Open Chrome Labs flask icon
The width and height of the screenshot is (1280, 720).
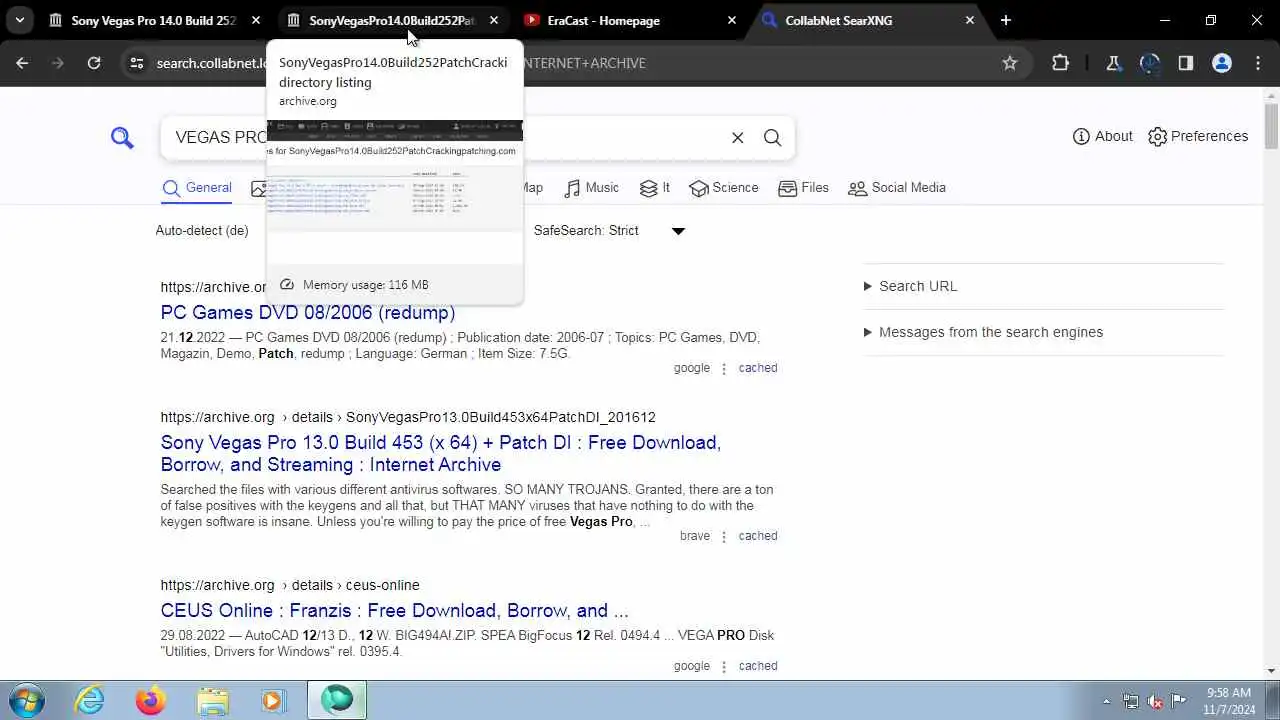pyautogui.click(x=1113, y=63)
